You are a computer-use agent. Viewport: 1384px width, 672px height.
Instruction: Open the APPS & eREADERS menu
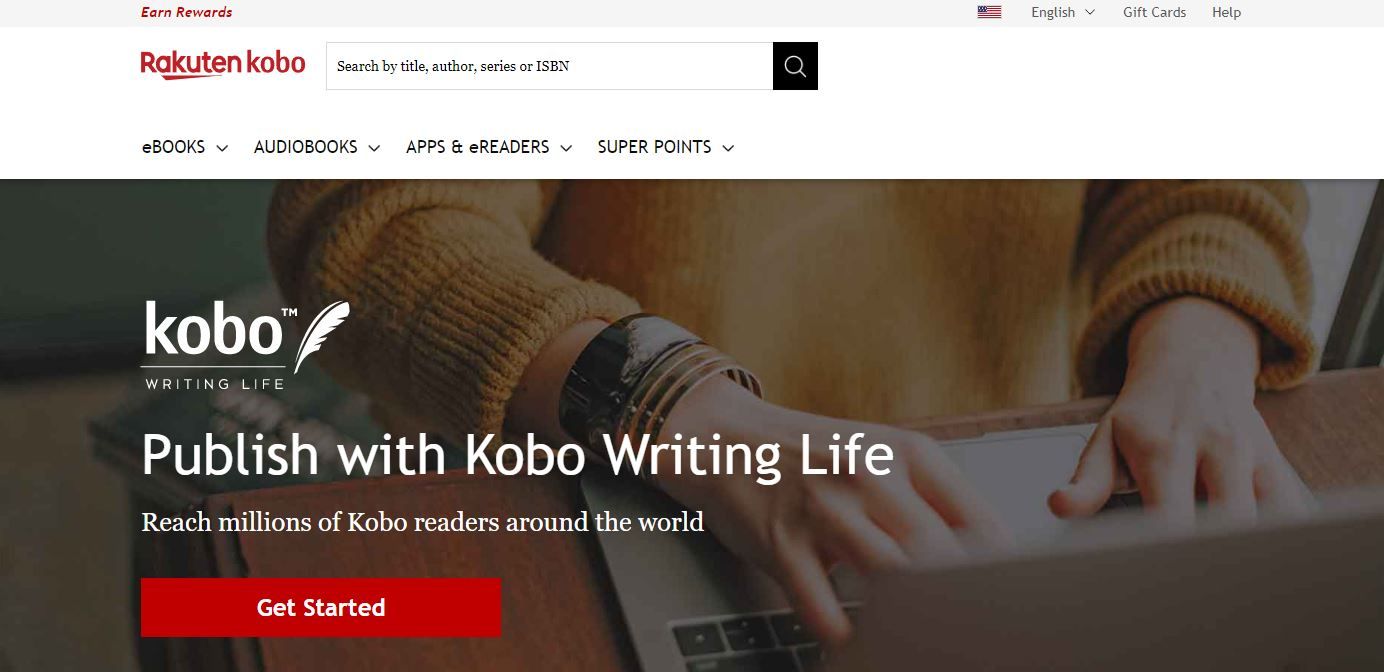pyautogui.click(x=489, y=147)
